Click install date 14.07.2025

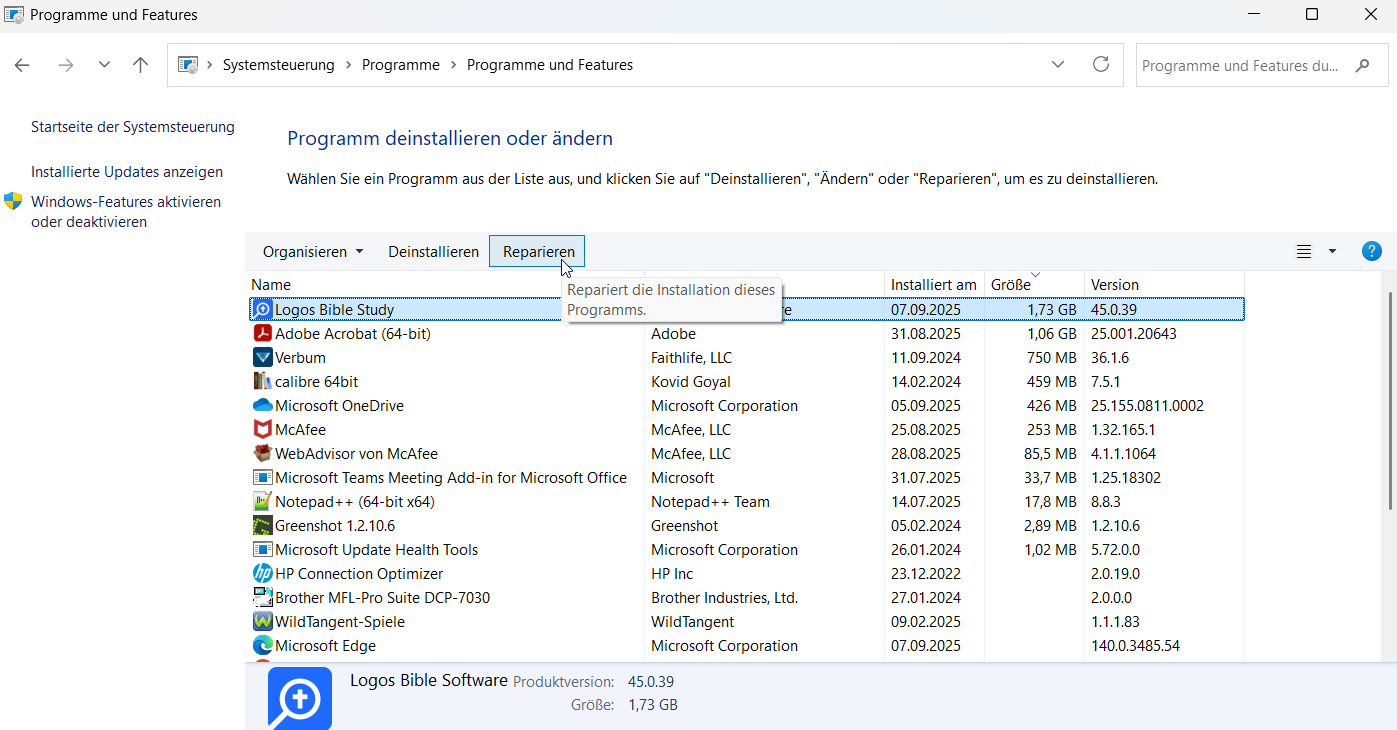pos(926,501)
